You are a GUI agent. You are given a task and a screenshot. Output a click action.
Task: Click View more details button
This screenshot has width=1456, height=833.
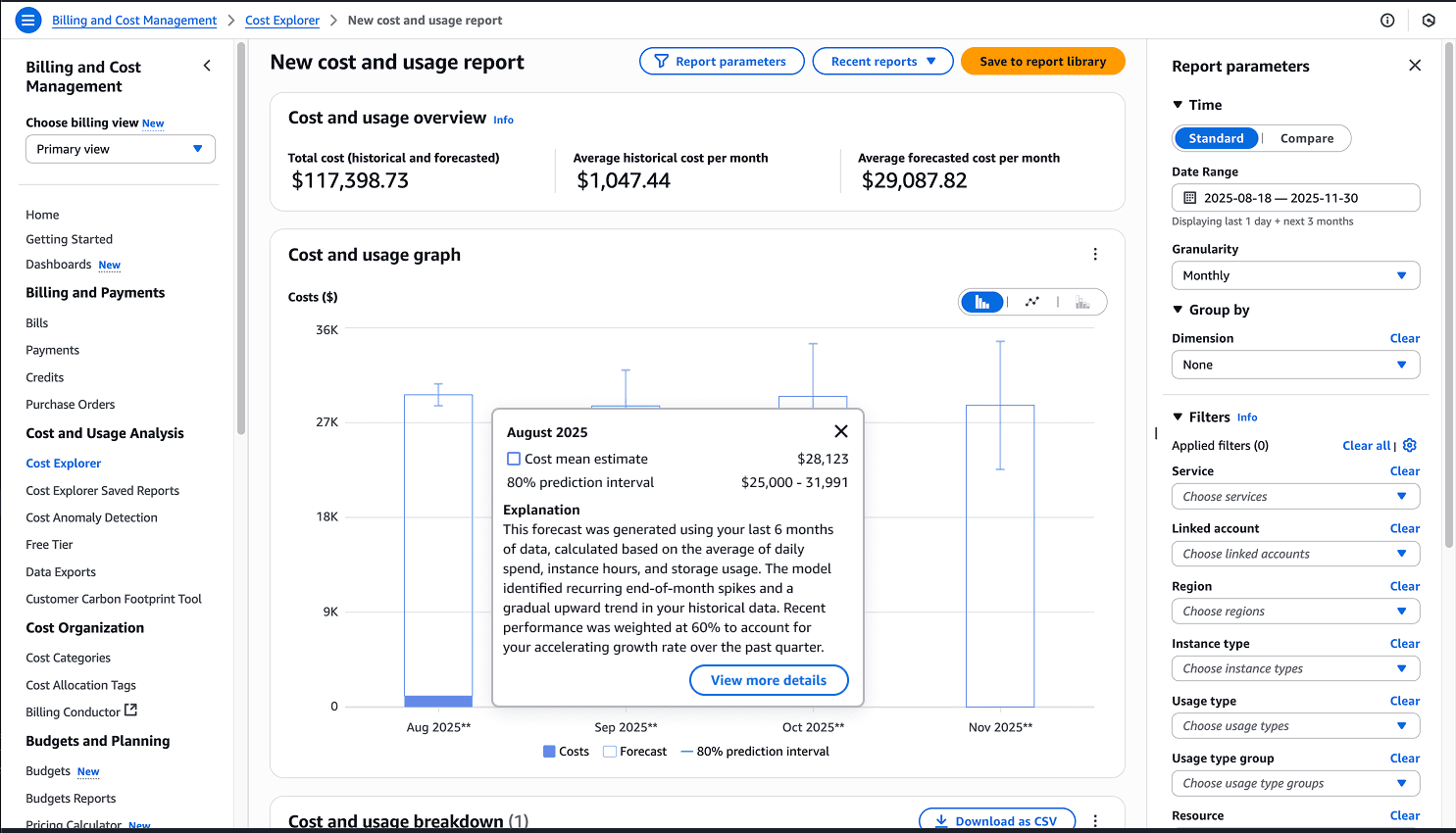coord(769,680)
